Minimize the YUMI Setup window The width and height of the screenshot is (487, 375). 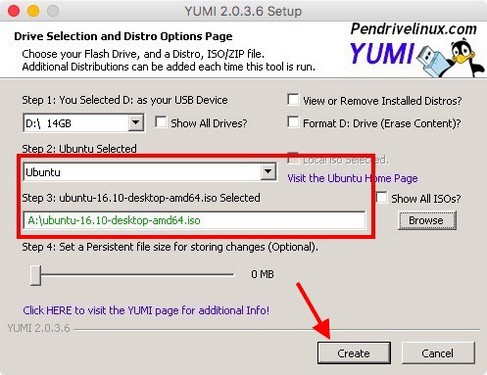tap(33, 11)
